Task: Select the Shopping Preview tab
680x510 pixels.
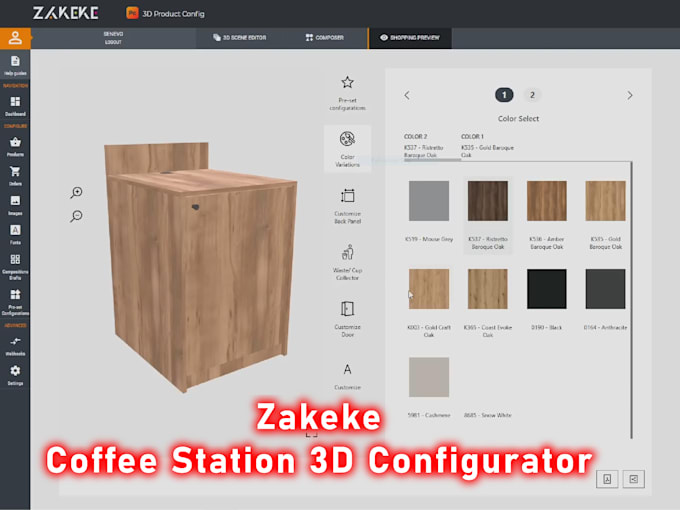Action: [410, 38]
